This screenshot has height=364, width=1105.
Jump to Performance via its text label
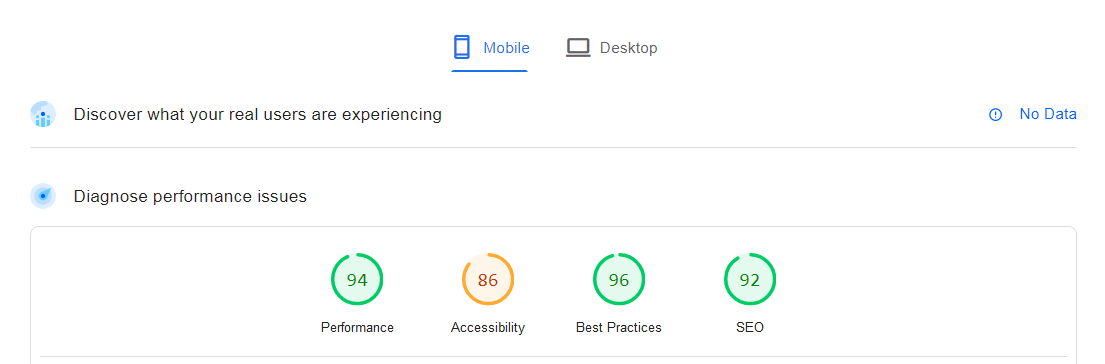click(x=357, y=327)
